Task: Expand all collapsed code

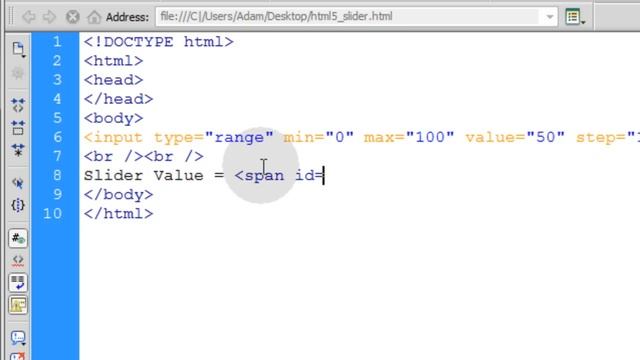Action: [x=18, y=150]
